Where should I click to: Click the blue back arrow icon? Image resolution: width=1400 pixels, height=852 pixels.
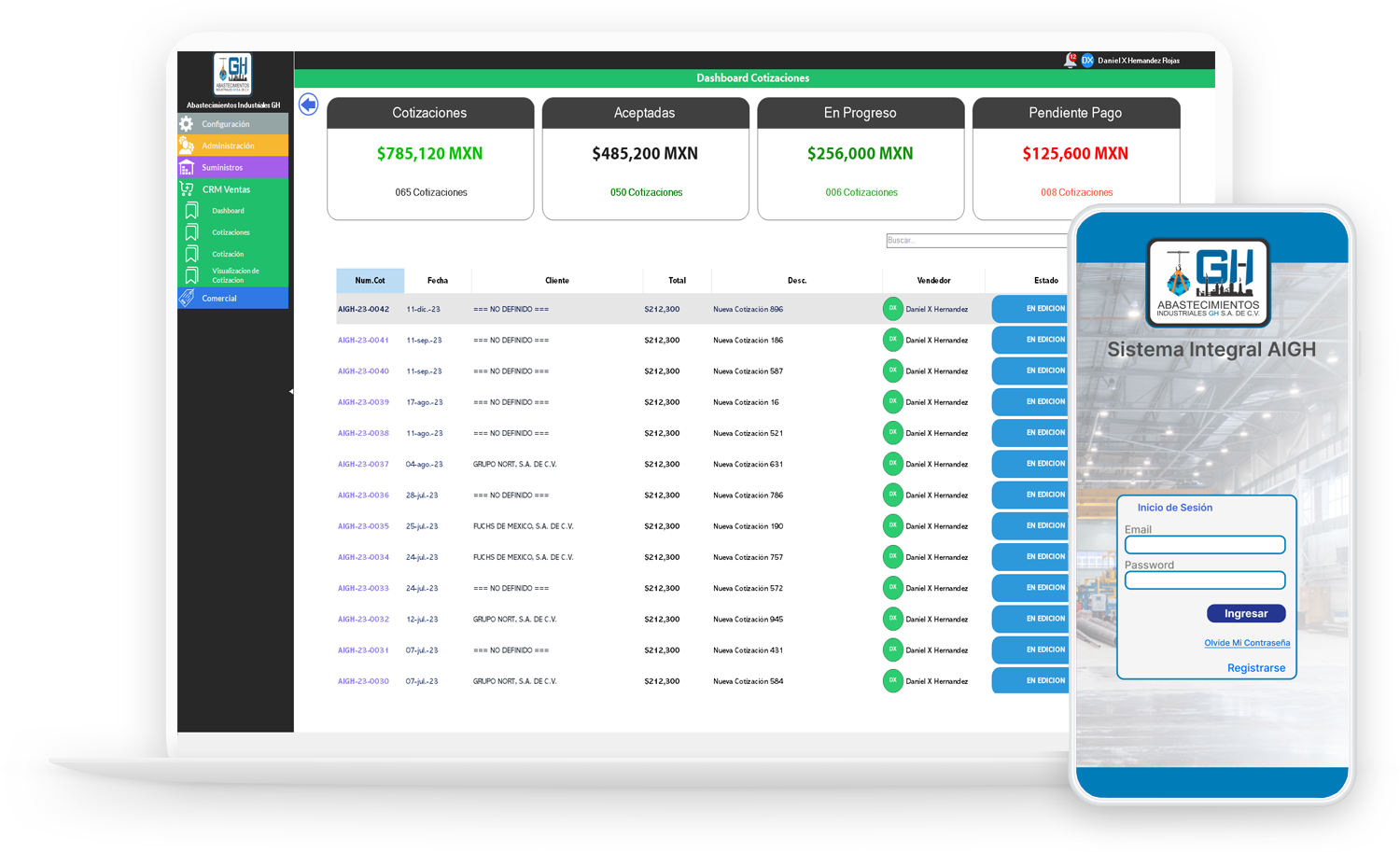tap(308, 105)
